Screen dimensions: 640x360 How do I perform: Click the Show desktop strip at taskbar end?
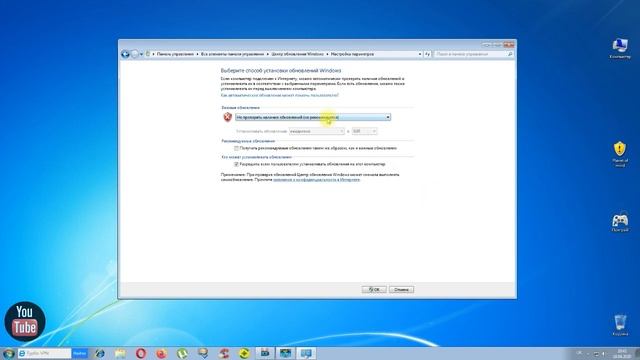coord(637,353)
